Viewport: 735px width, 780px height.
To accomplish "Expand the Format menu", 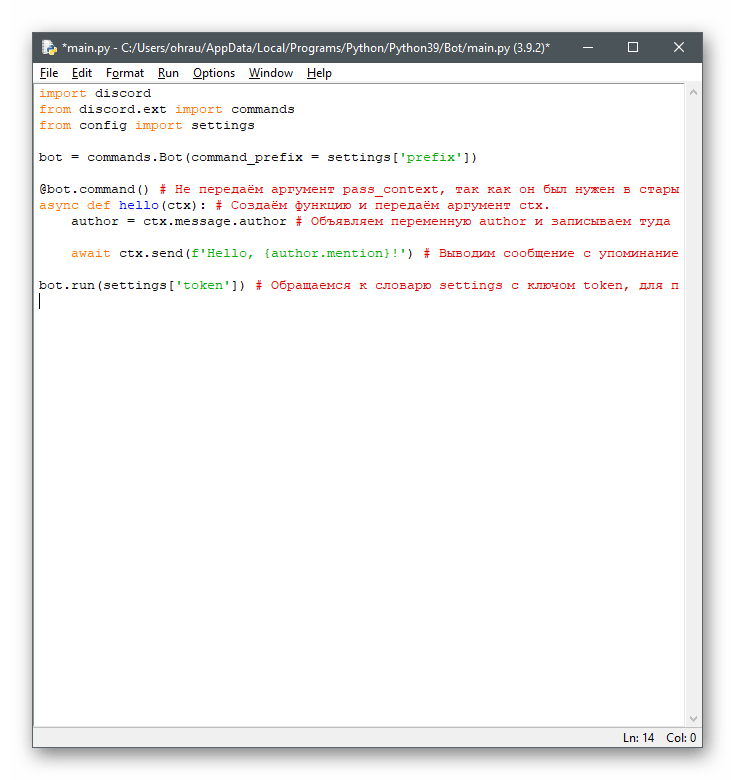I will (125, 73).
